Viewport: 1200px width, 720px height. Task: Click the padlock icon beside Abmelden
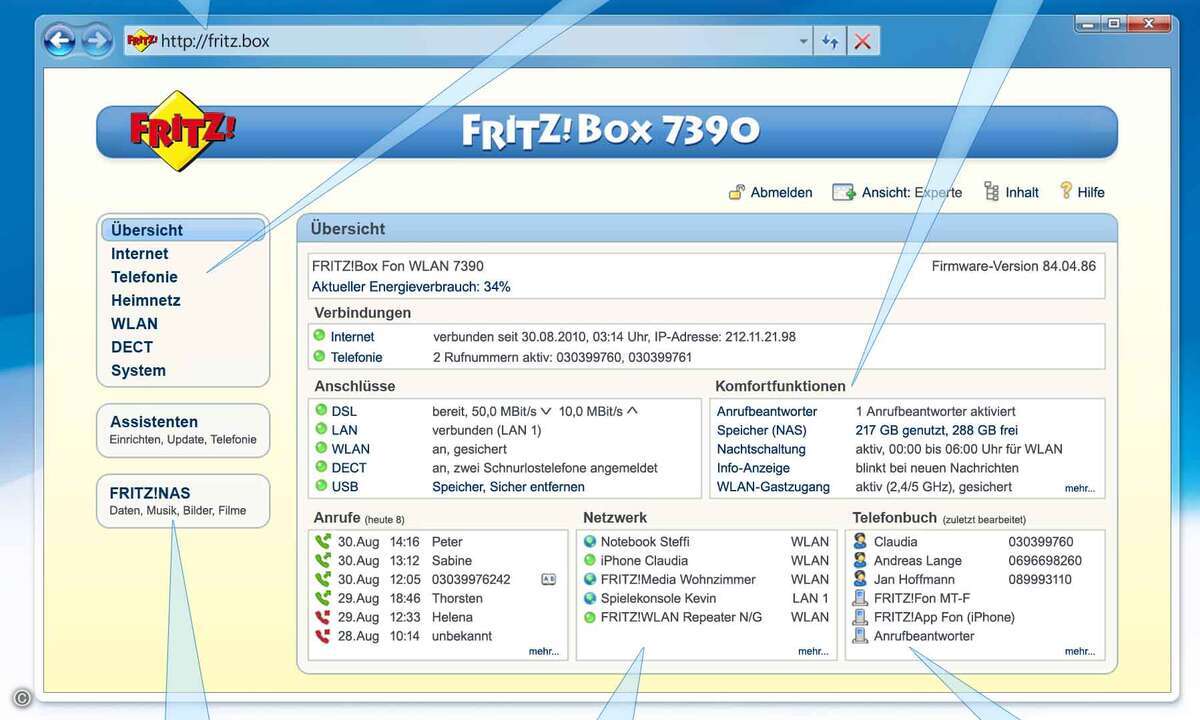[737, 192]
